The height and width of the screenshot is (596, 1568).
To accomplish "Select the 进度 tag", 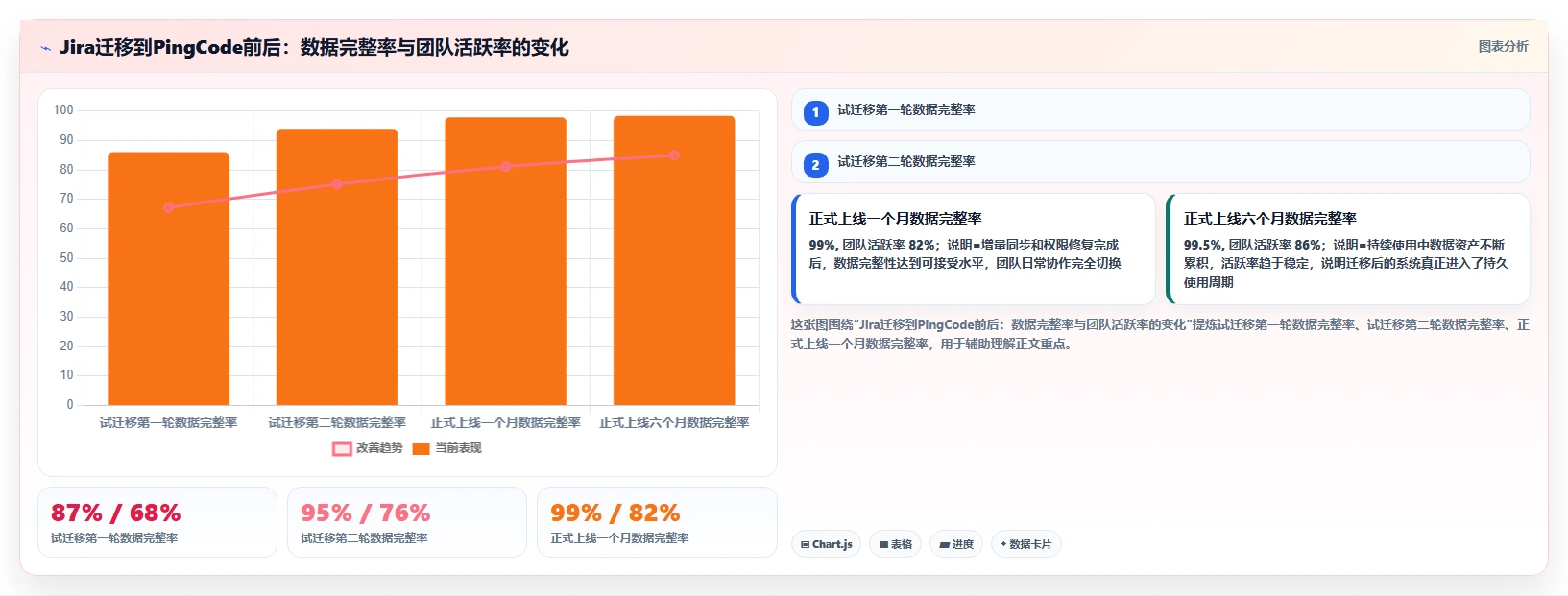I will click(x=956, y=544).
